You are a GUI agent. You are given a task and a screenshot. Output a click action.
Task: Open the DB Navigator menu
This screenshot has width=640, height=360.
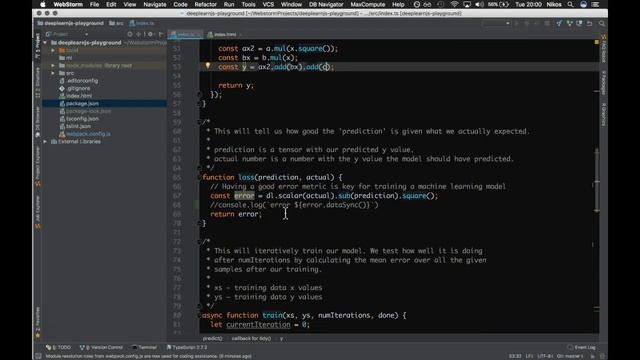(x=326, y=4)
